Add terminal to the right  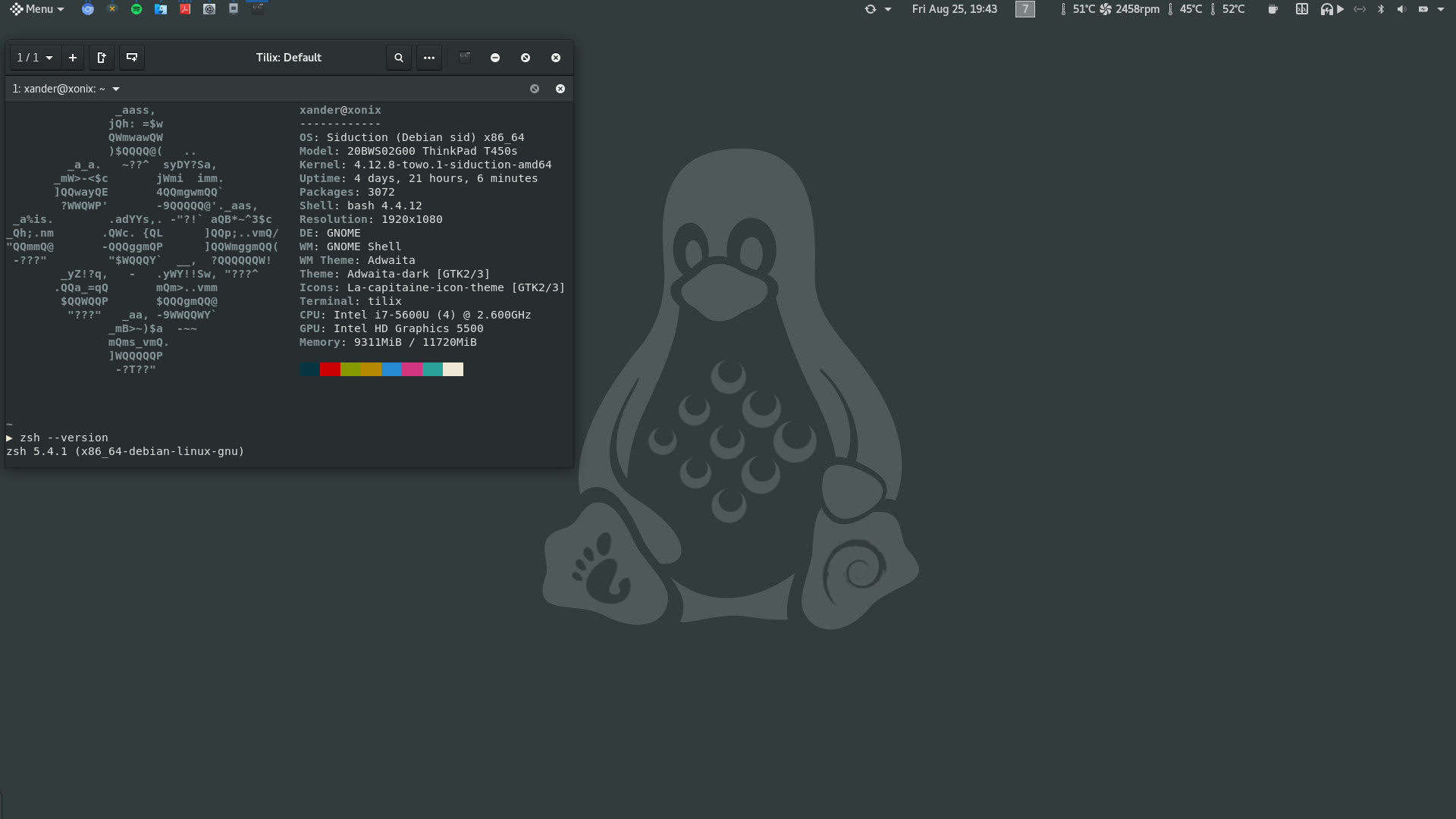(102, 58)
